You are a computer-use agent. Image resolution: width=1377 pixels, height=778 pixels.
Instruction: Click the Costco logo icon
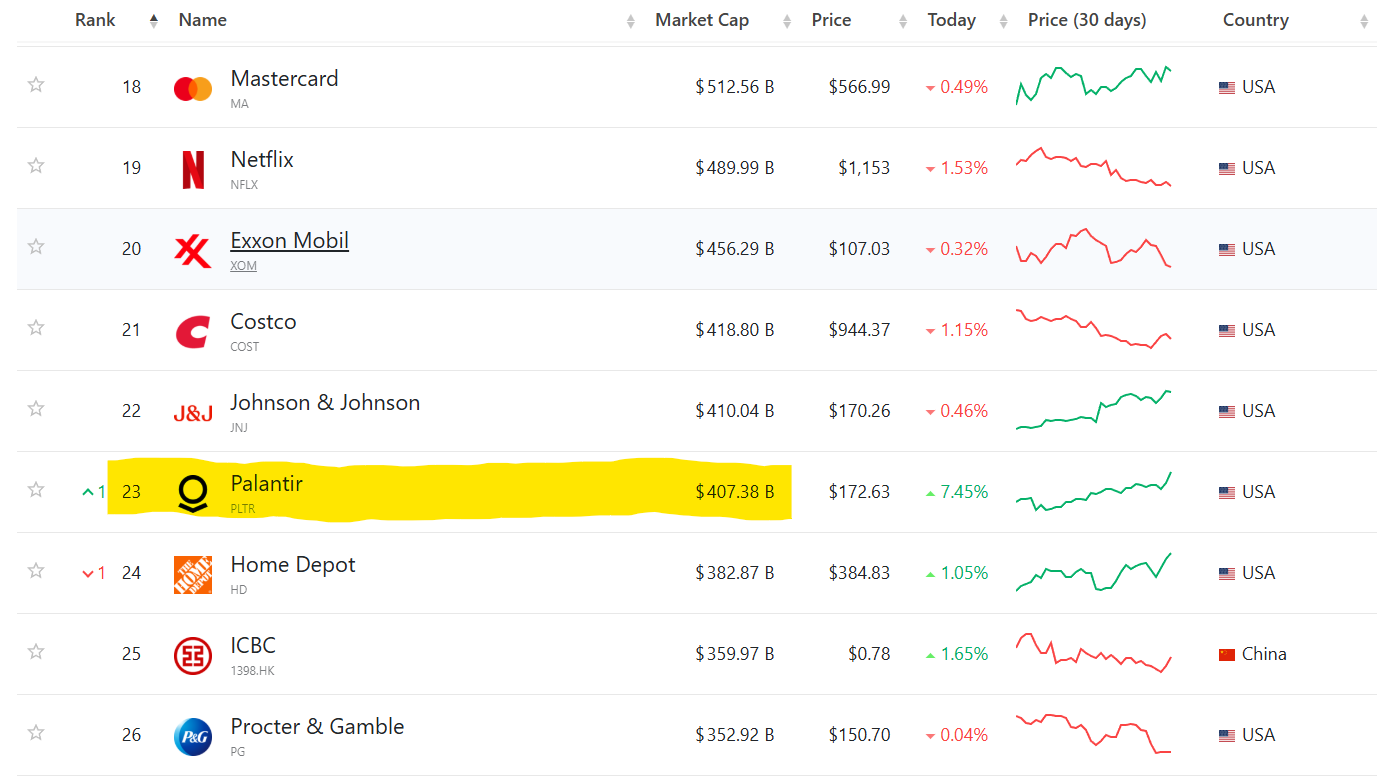click(193, 331)
